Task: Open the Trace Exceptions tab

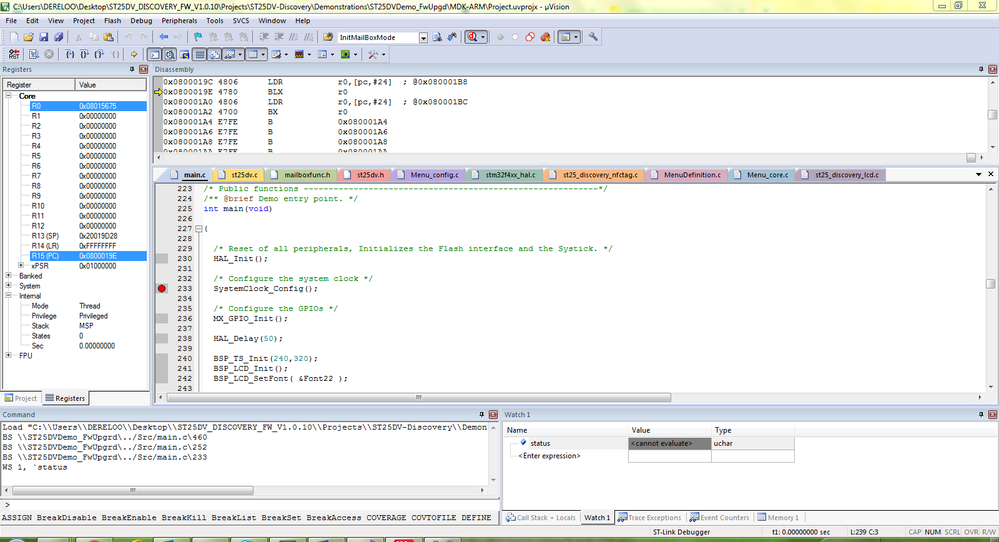Action: click(649, 518)
